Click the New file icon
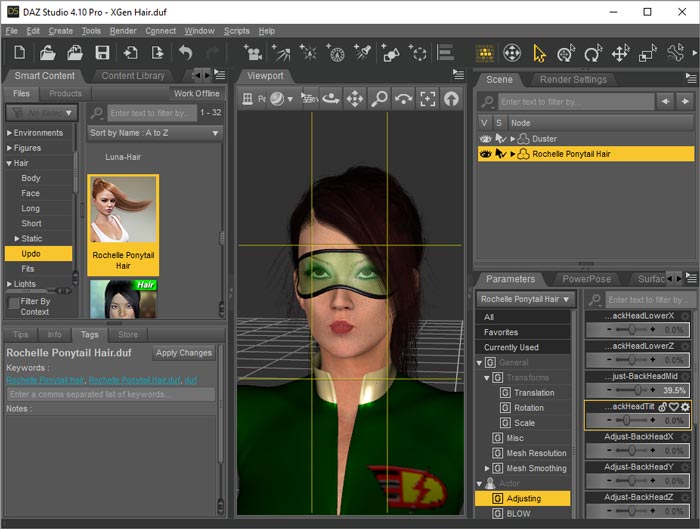The width and height of the screenshot is (700, 529). [20, 53]
